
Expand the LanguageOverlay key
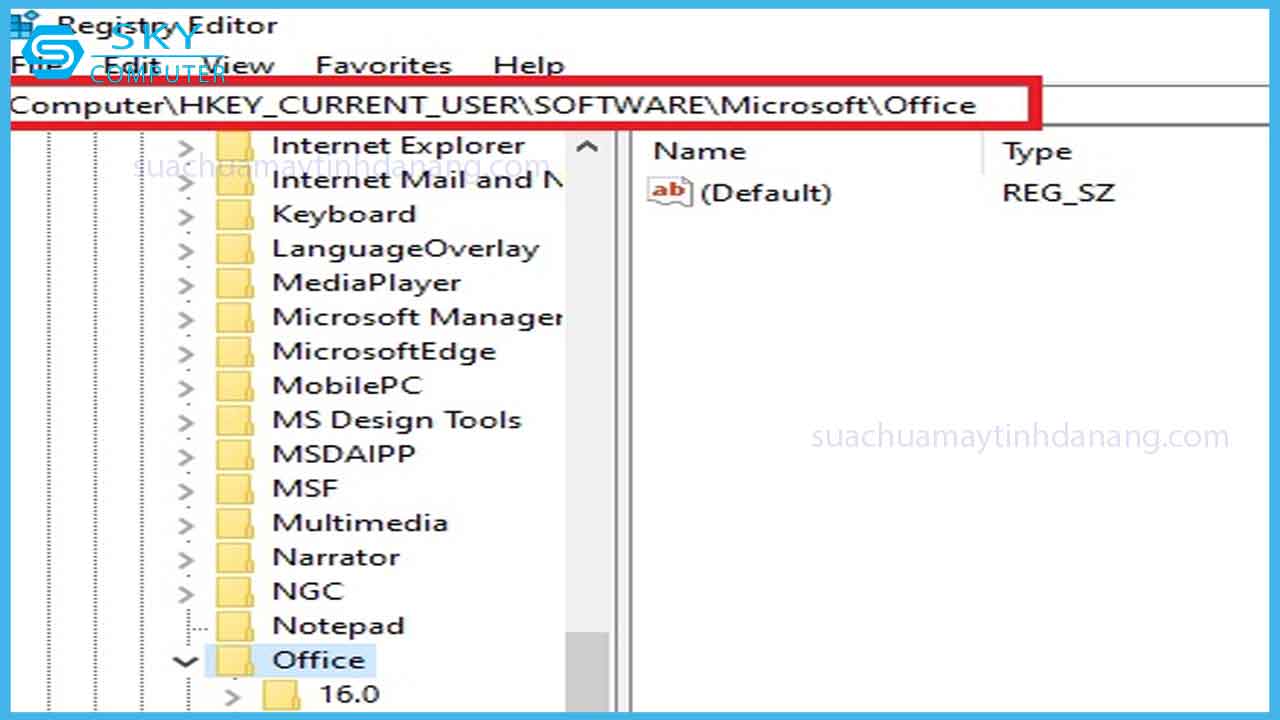coord(186,250)
